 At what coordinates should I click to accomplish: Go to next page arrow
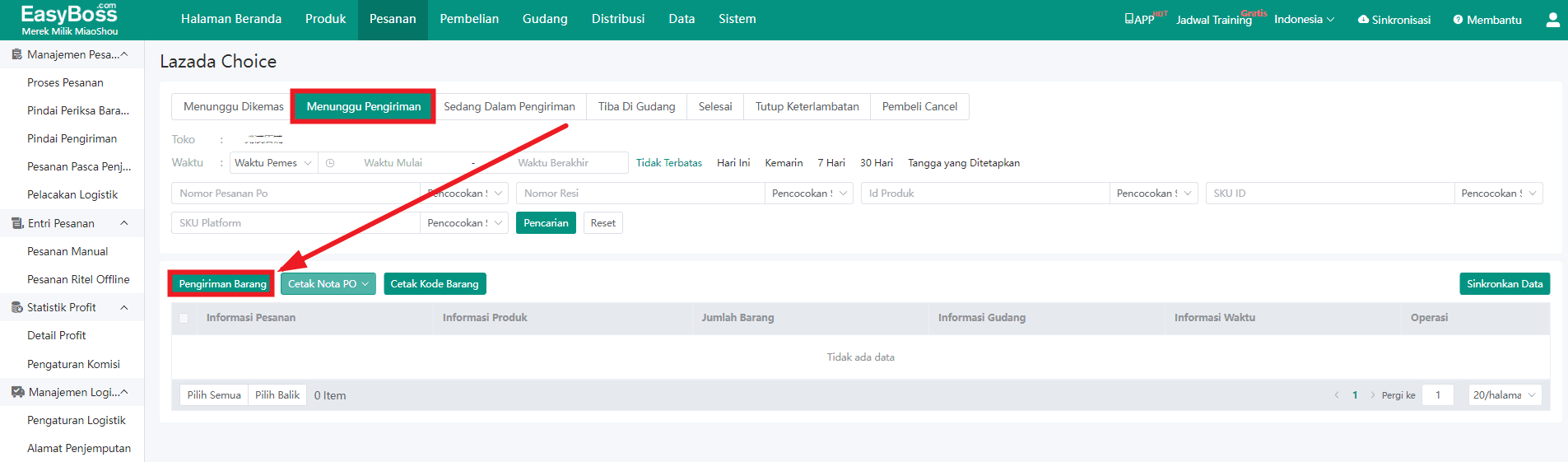(x=1372, y=395)
